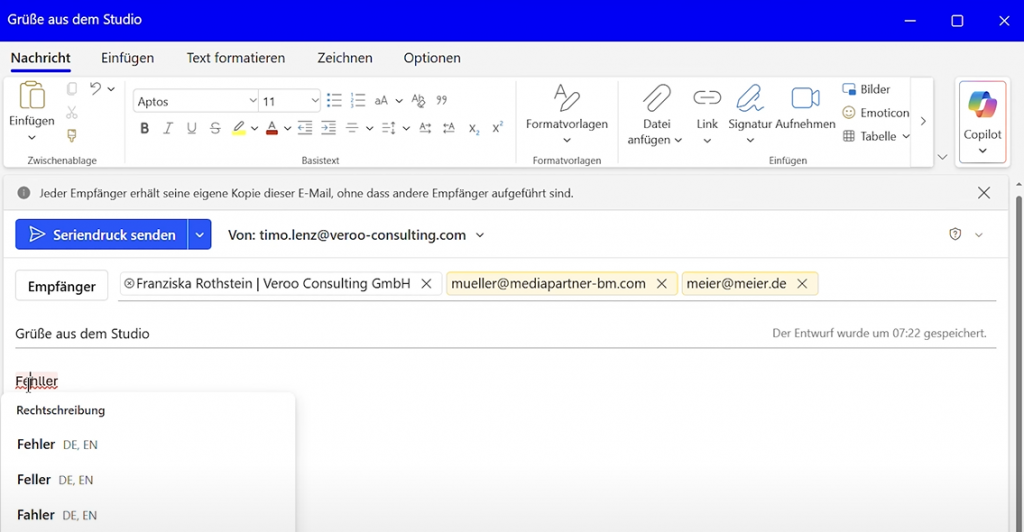This screenshot has height=532, width=1024.
Task: Insert Bilder pictures
Action: click(866, 89)
